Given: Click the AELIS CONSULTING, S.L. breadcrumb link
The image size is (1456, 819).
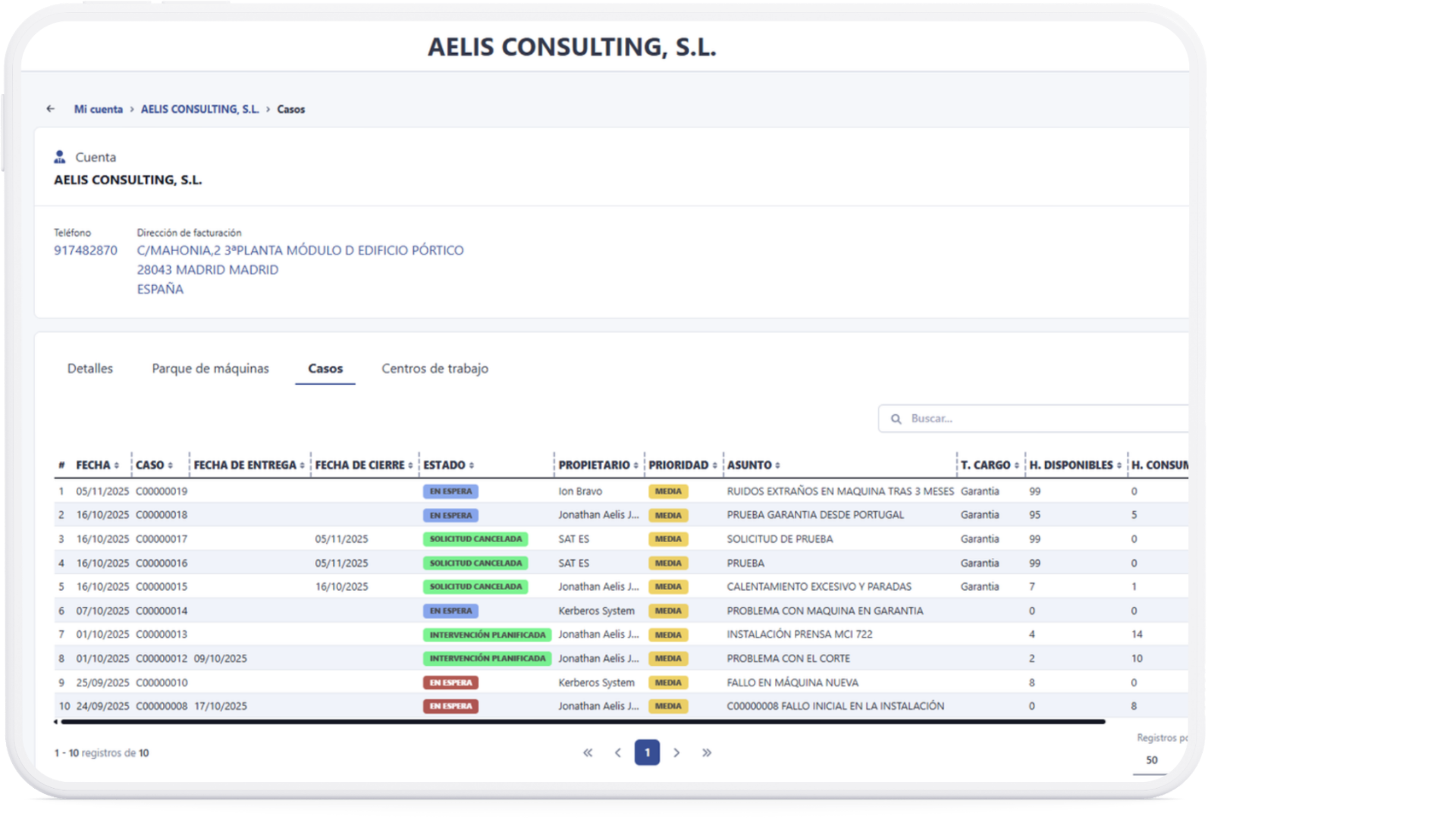Looking at the screenshot, I should 199,109.
